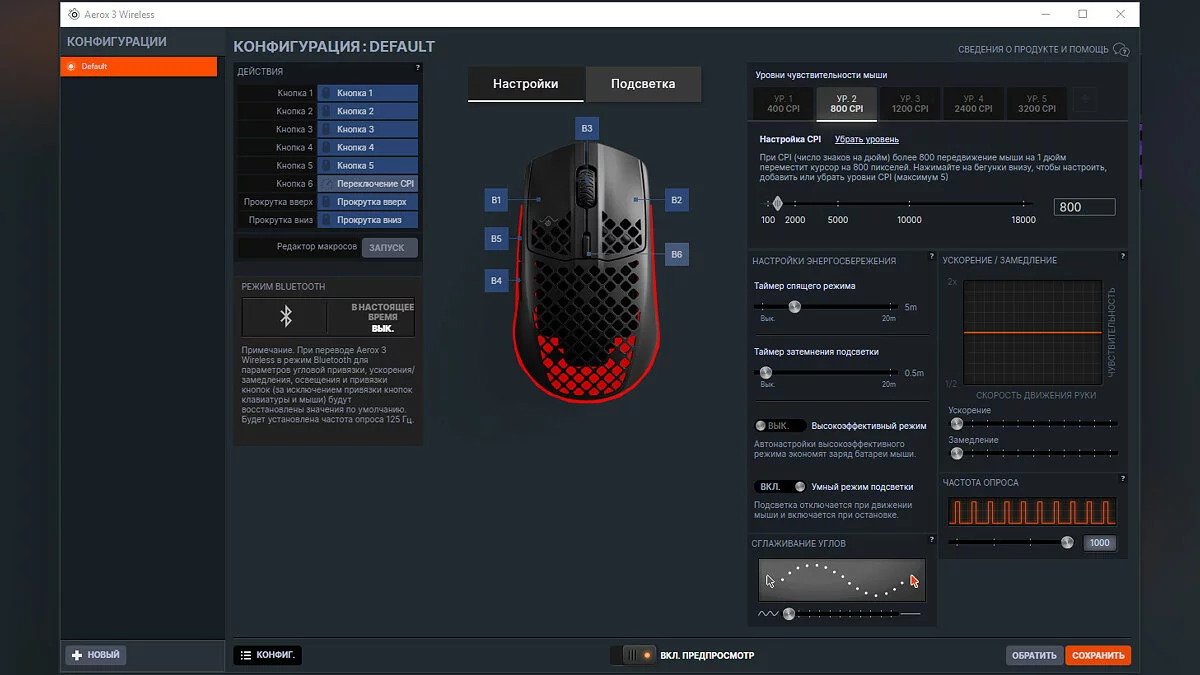Screen dimensions: 1200x675
Task: Click polling rate field showing 1000
Action: point(1099,543)
